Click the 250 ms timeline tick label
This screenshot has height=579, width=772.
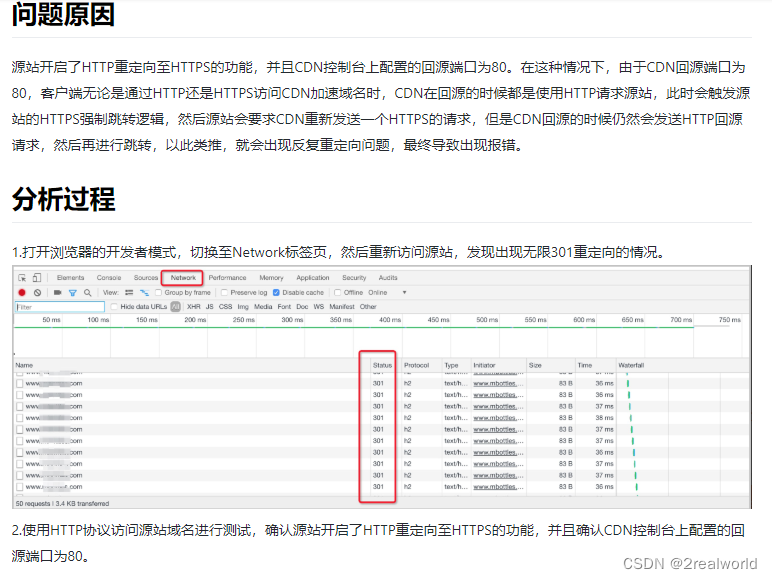click(x=244, y=320)
